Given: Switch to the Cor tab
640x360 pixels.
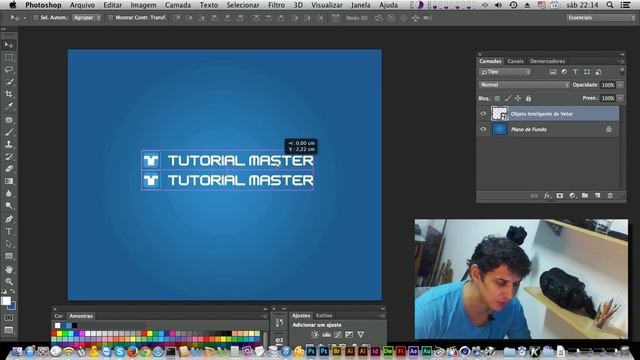Looking at the screenshot, I should (59, 316).
